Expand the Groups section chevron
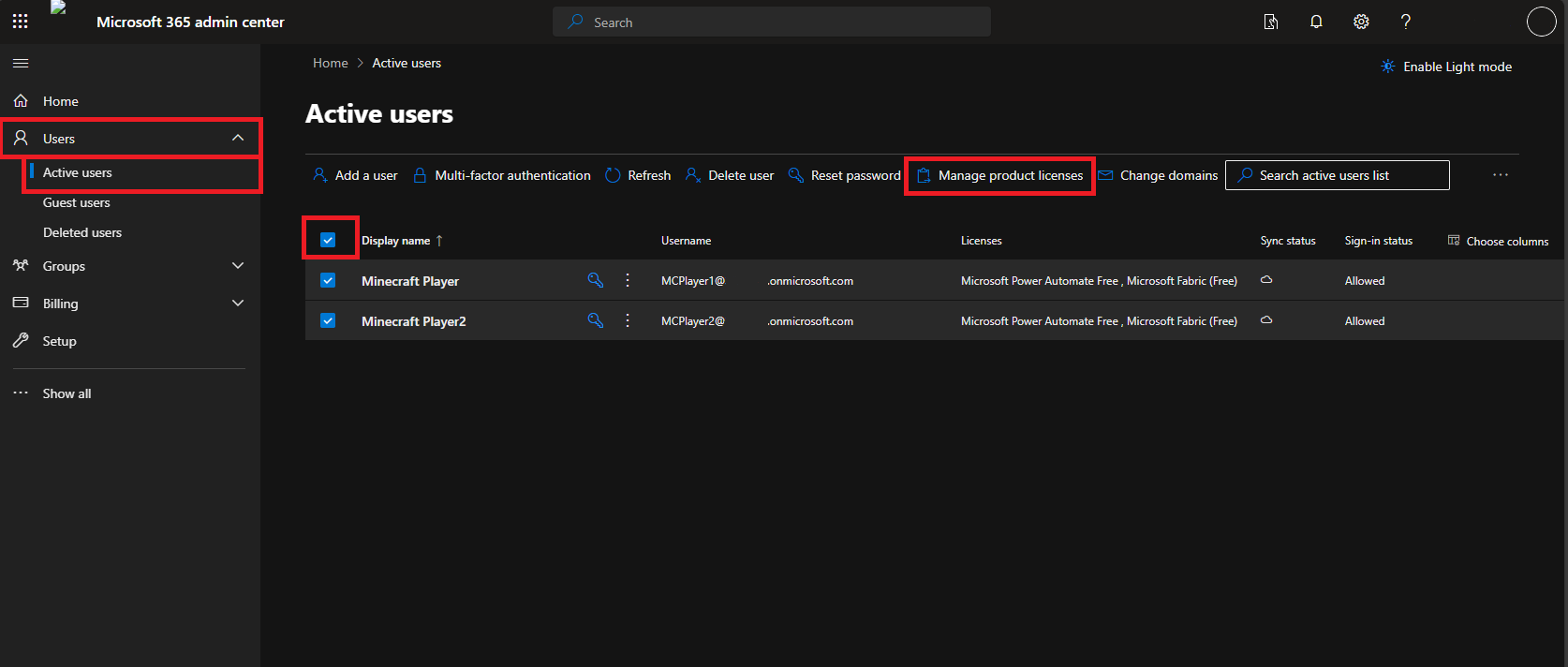 [238, 265]
